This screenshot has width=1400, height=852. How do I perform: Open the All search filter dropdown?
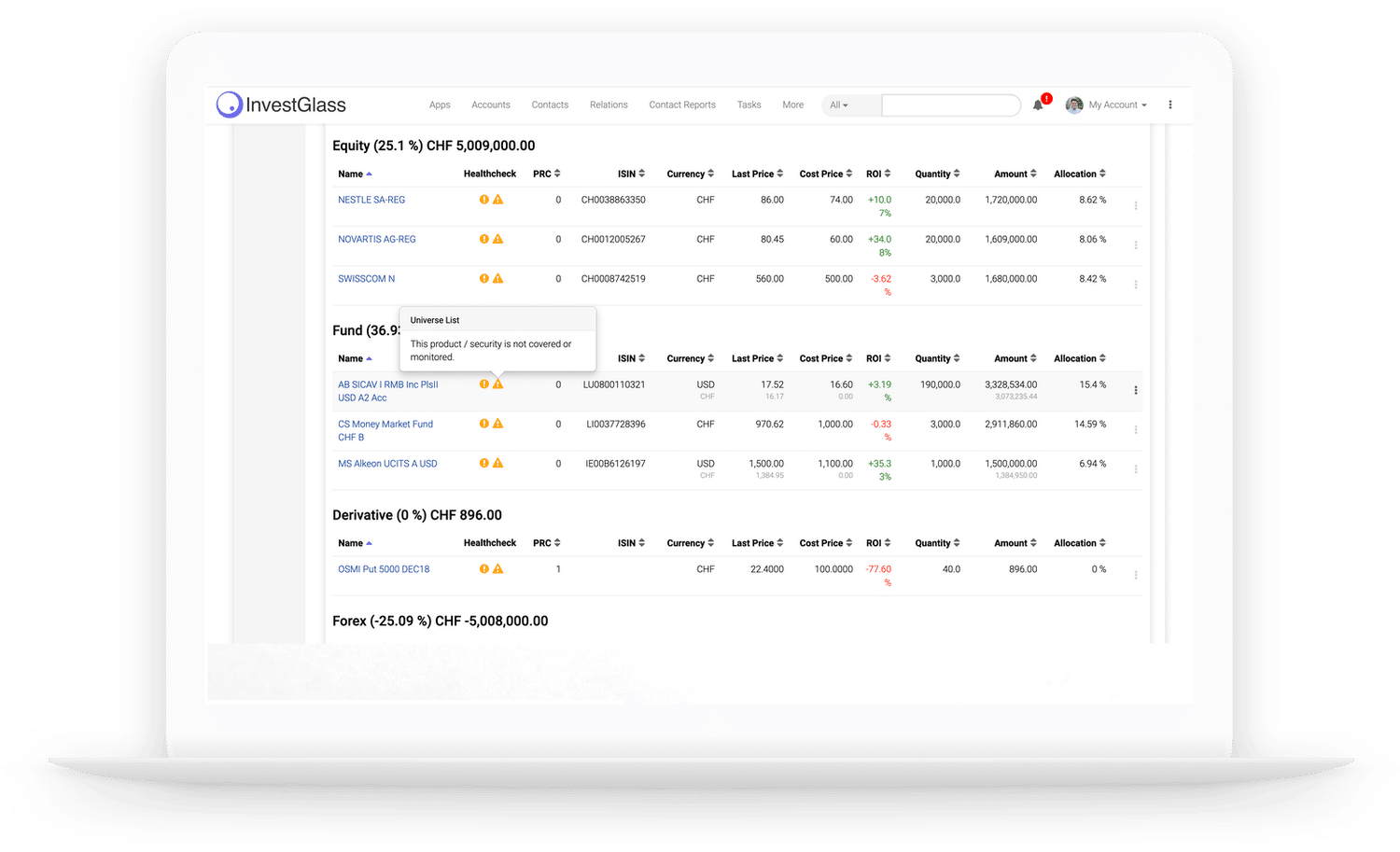tap(839, 105)
